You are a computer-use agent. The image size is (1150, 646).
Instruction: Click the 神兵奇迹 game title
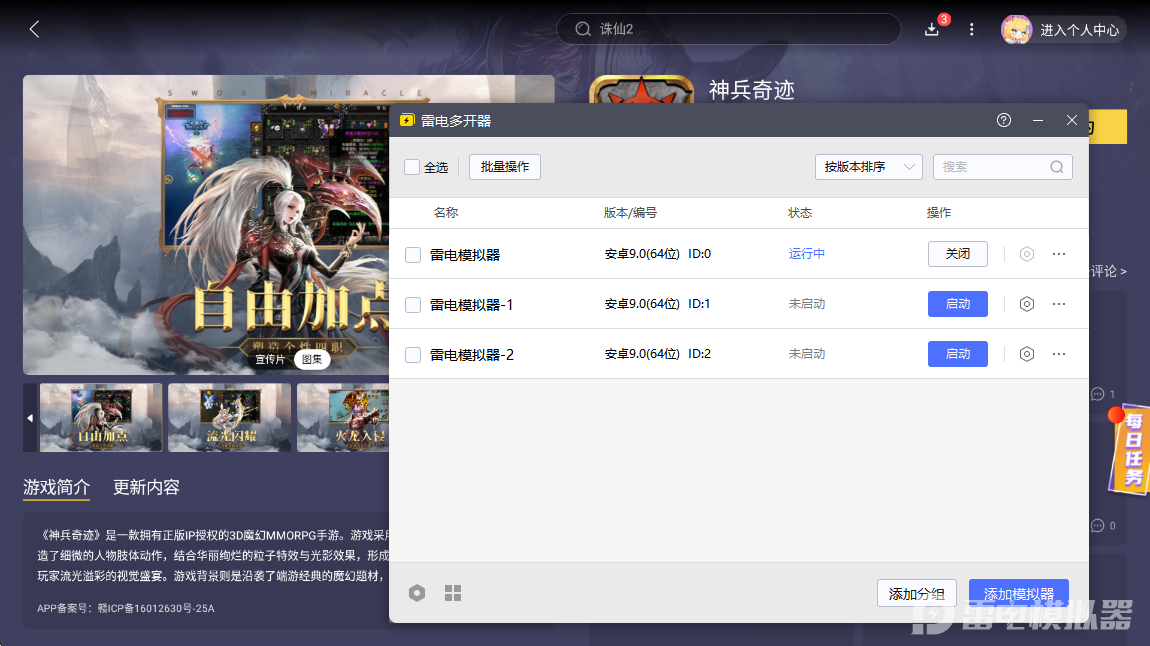pyautogui.click(x=752, y=90)
